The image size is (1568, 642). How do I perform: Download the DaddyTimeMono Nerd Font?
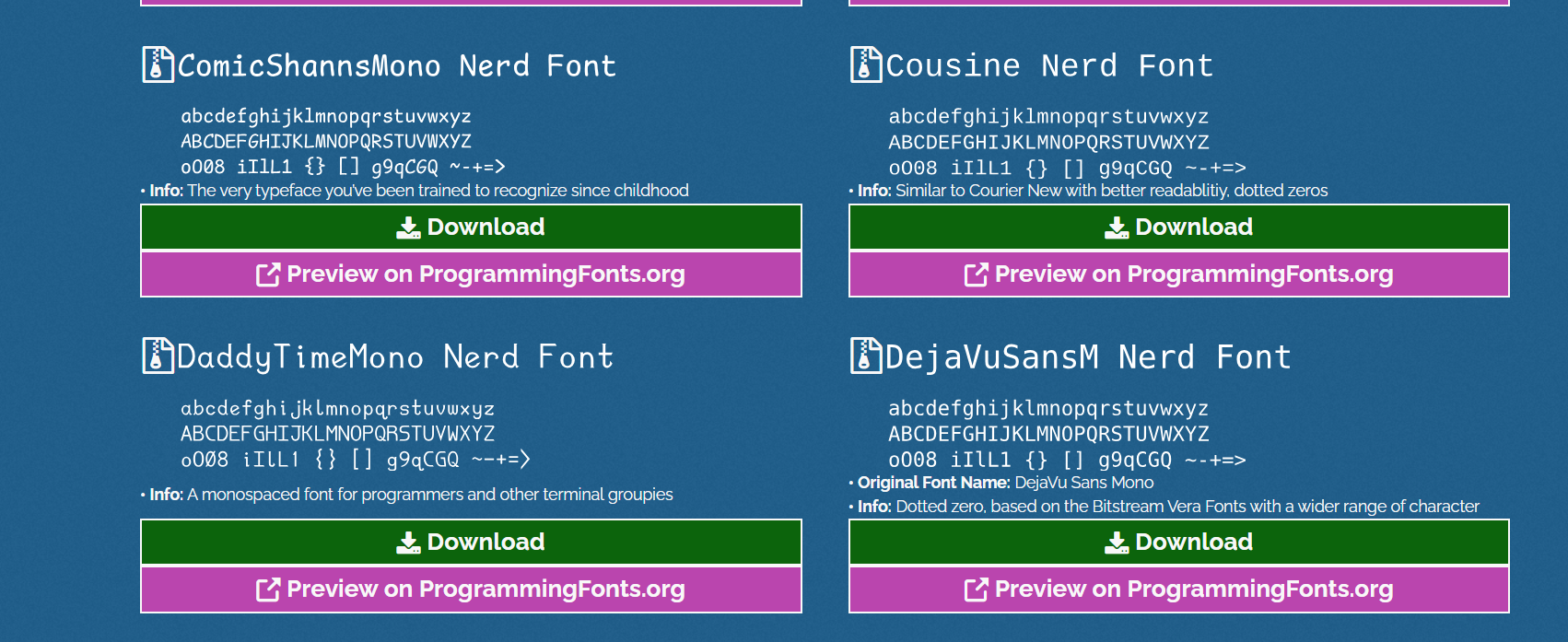(471, 542)
